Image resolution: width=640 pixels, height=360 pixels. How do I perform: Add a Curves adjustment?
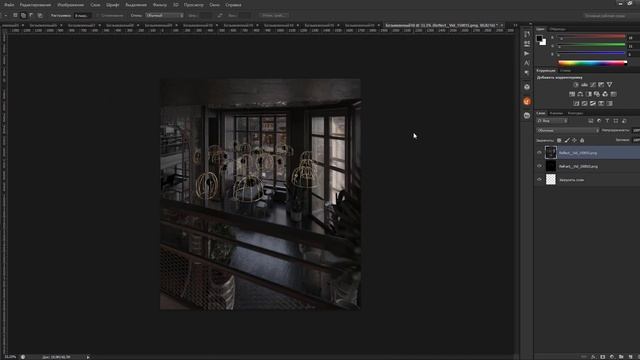(593, 84)
